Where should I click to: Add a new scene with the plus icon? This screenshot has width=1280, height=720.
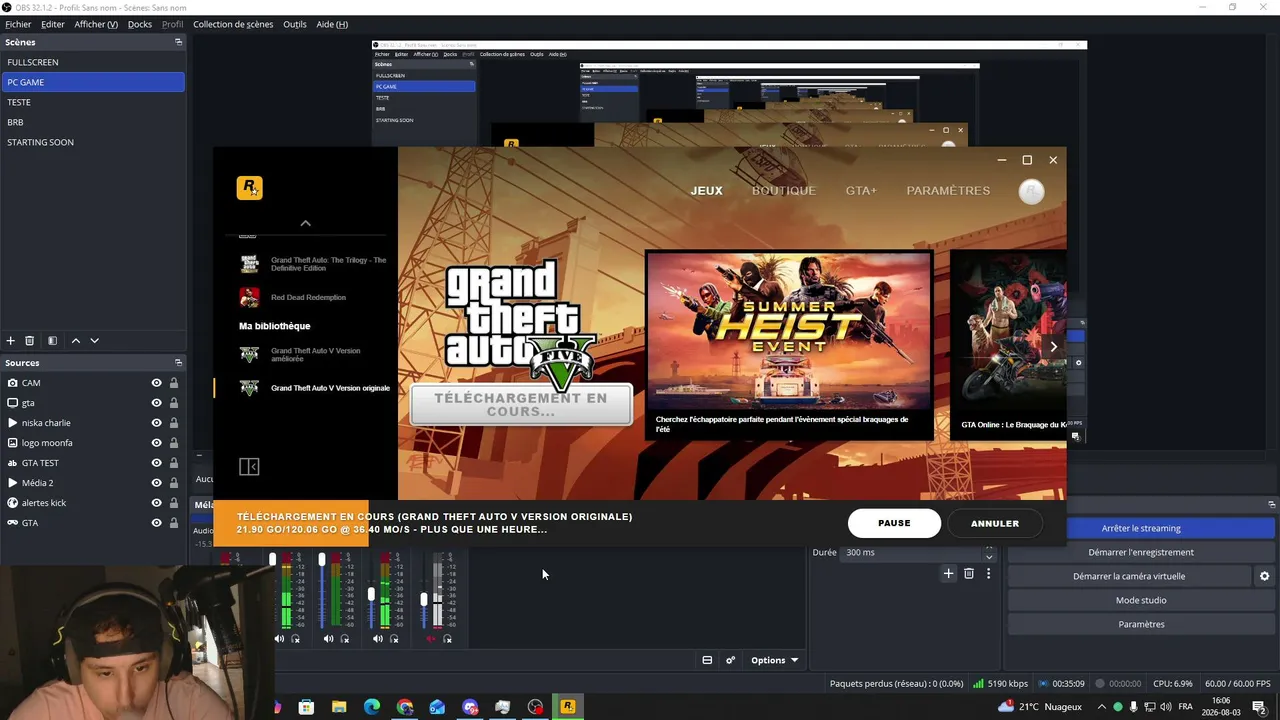point(11,341)
